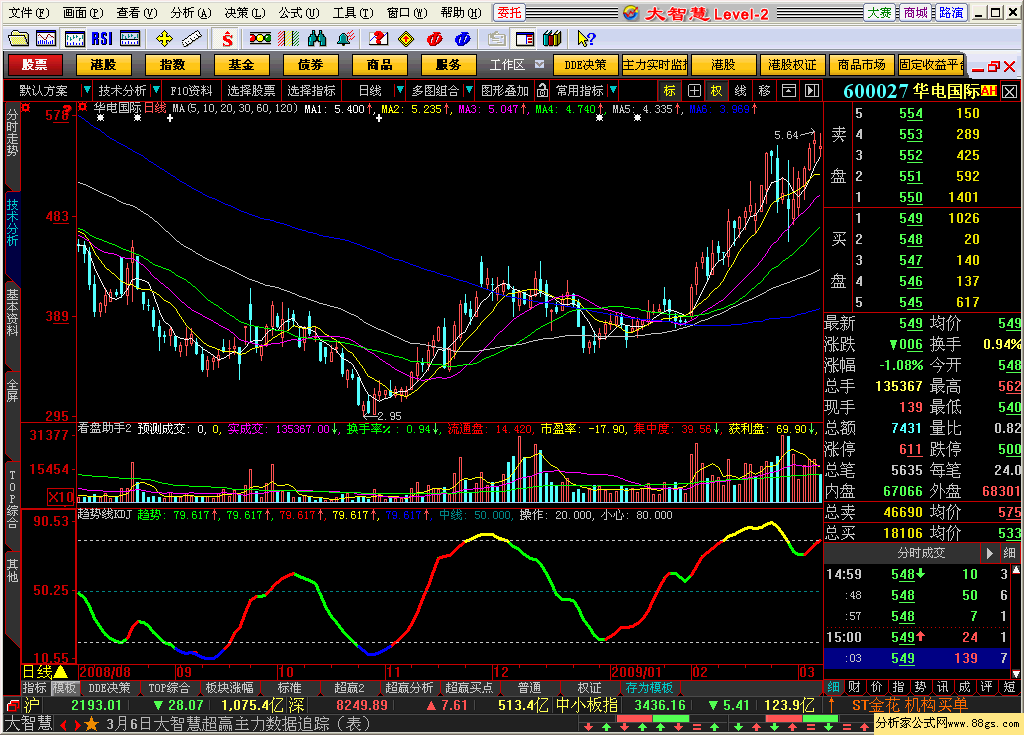Screen dimensions: 1024x735
Task: Click the binoculars search icon
Action: coord(317,39)
